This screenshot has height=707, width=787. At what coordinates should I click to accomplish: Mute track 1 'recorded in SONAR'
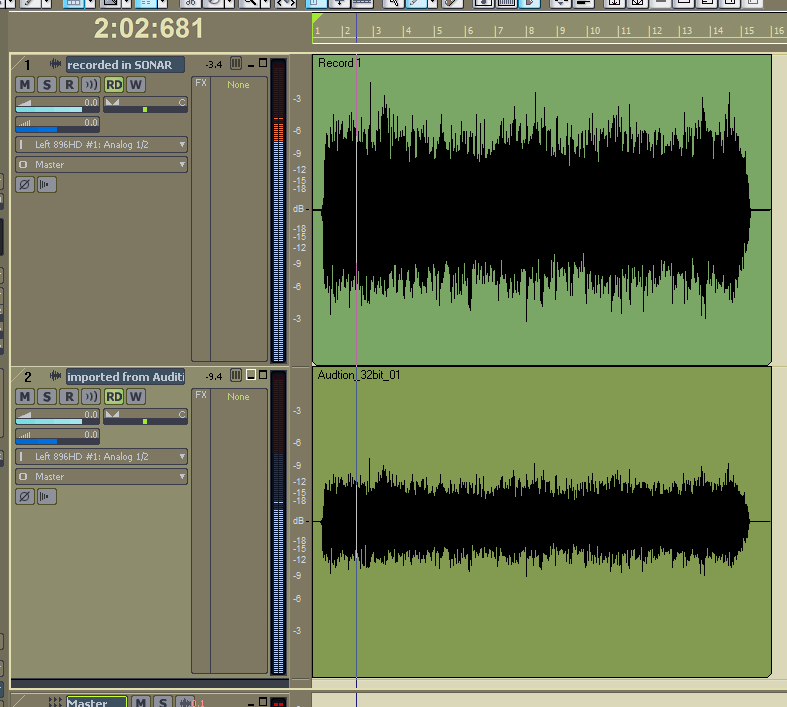25,85
